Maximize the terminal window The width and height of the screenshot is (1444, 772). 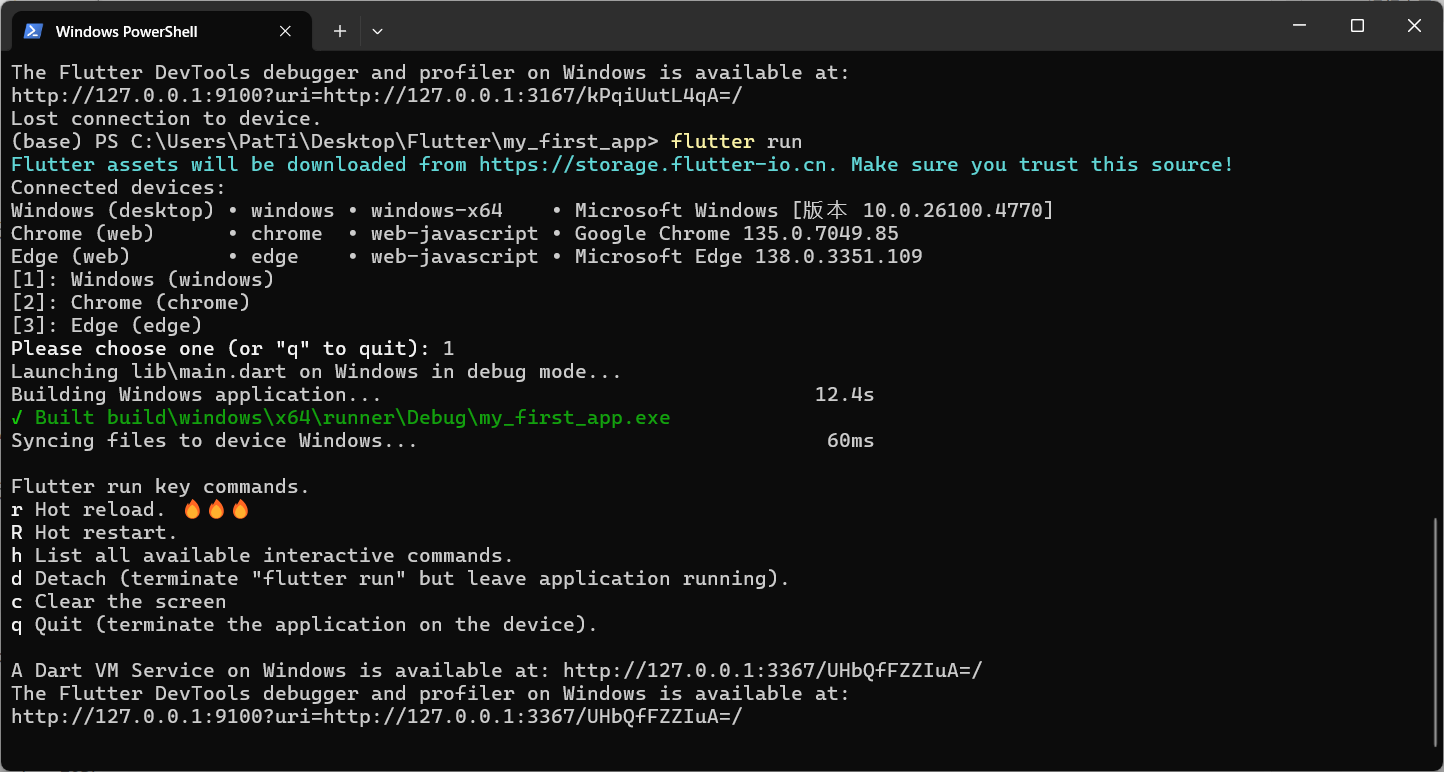tap(1357, 26)
